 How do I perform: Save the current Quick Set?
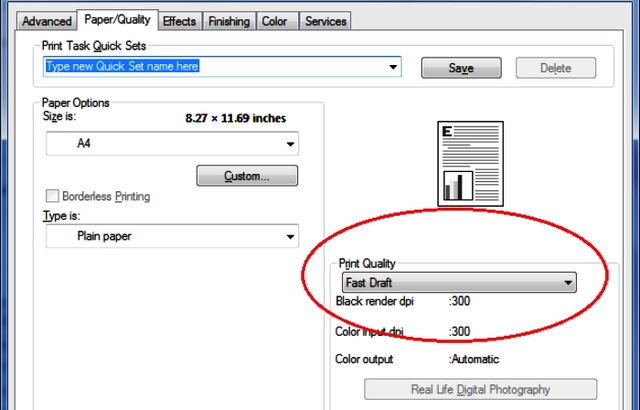(461, 68)
